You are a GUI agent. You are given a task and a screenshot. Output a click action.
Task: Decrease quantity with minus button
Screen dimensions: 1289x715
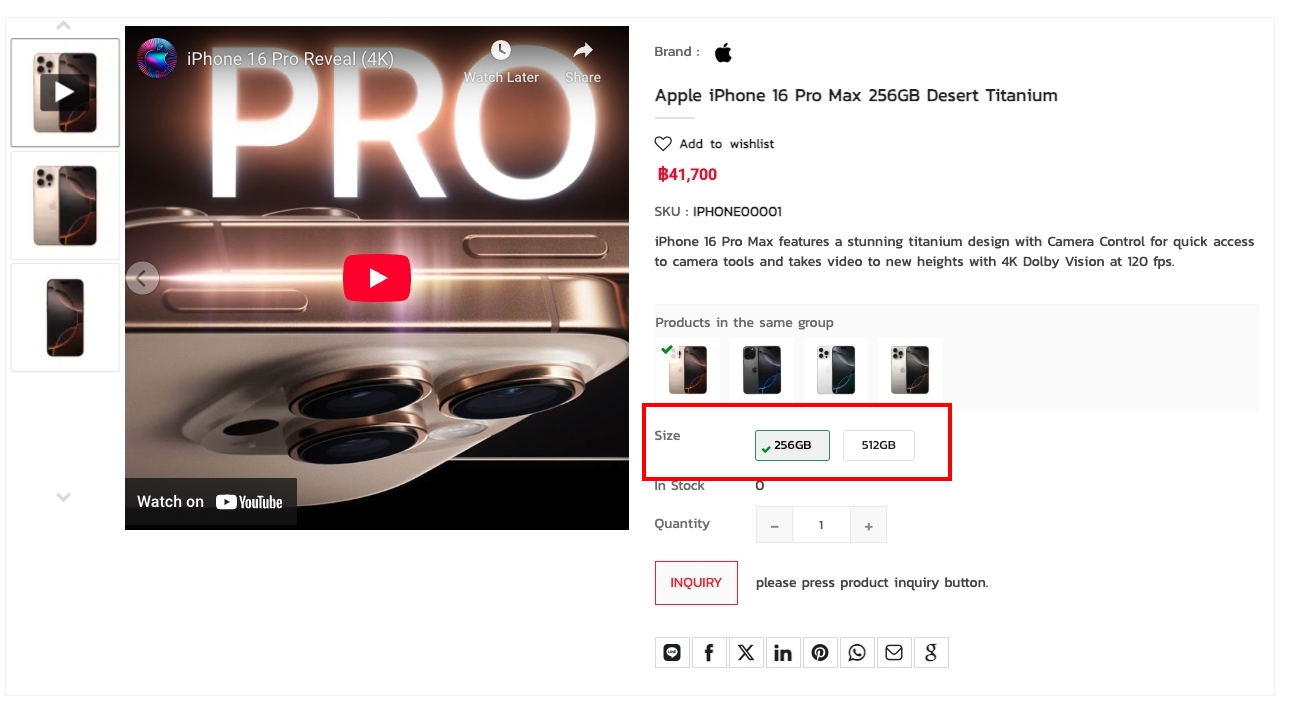774,525
